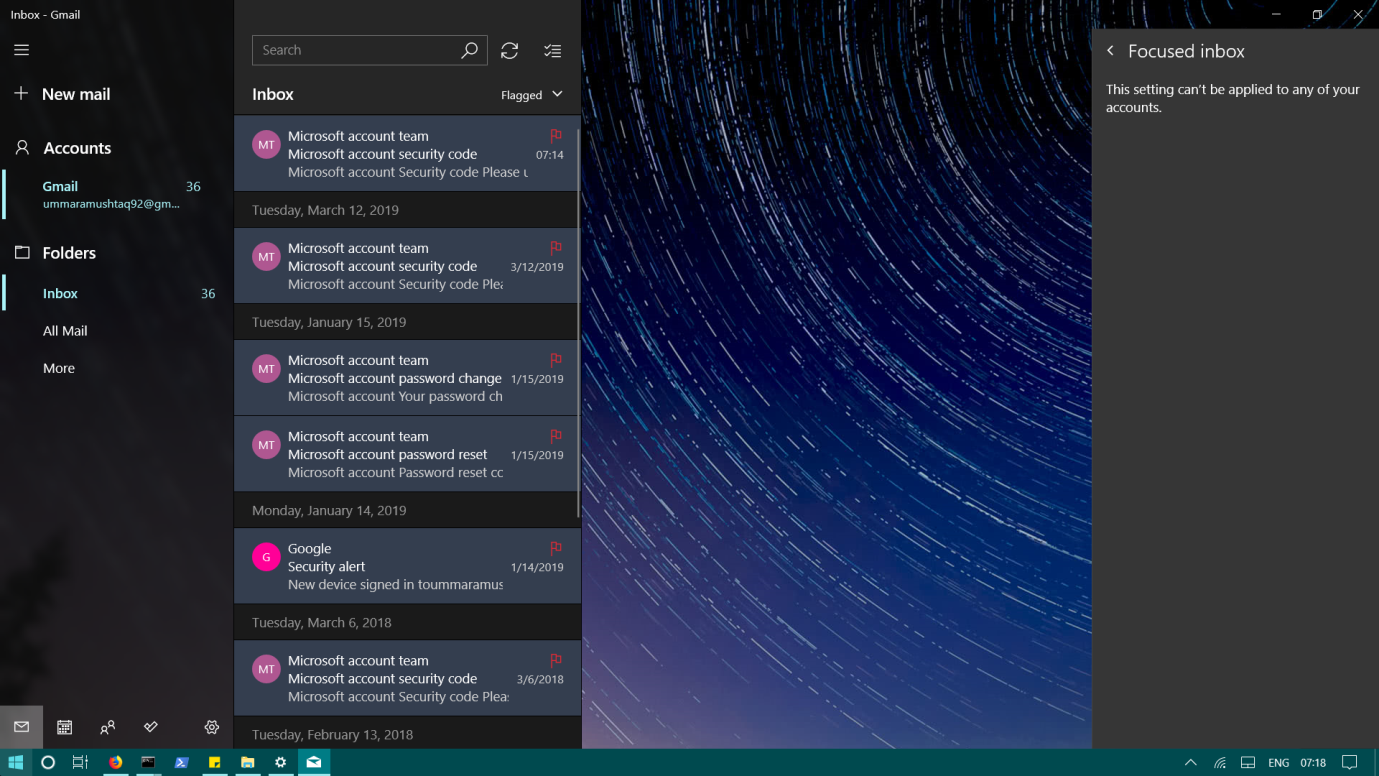This screenshot has height=776, width=1379.
Task: Collapse the Focused inbox panel with back chevron
Action: [x=1110, y=50]
